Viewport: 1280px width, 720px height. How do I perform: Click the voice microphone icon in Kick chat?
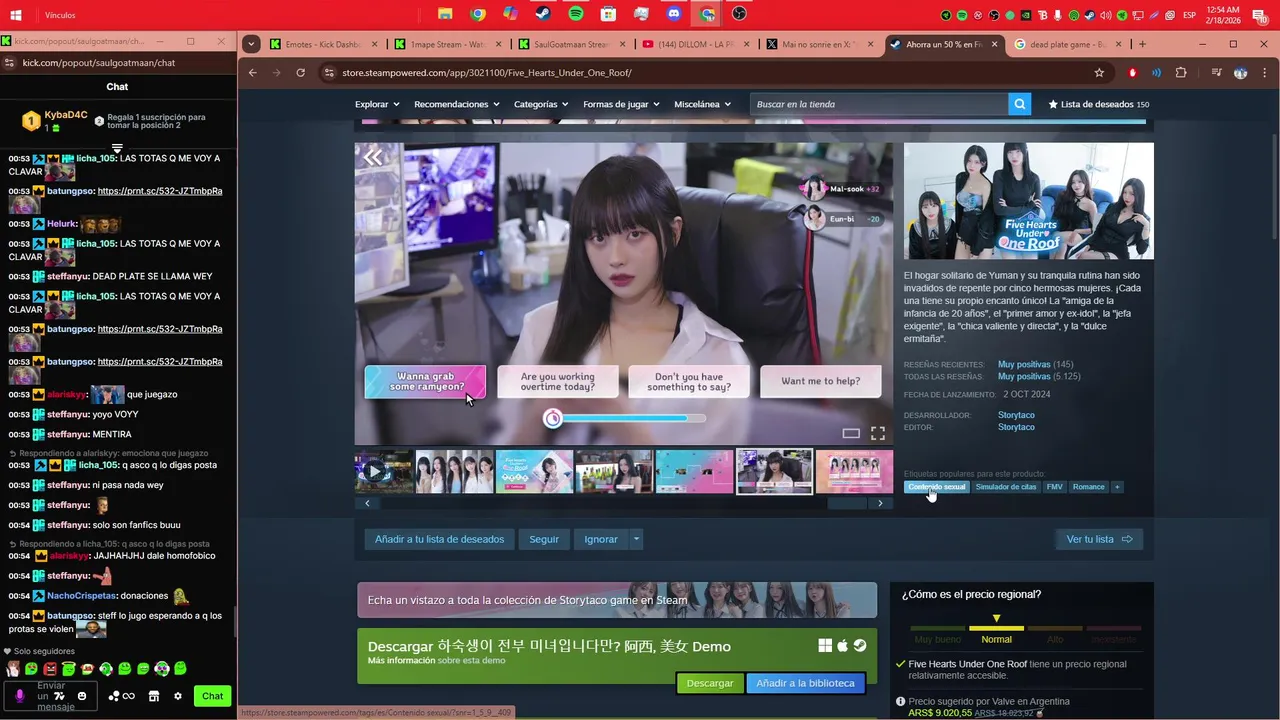(x=20, y=696)
